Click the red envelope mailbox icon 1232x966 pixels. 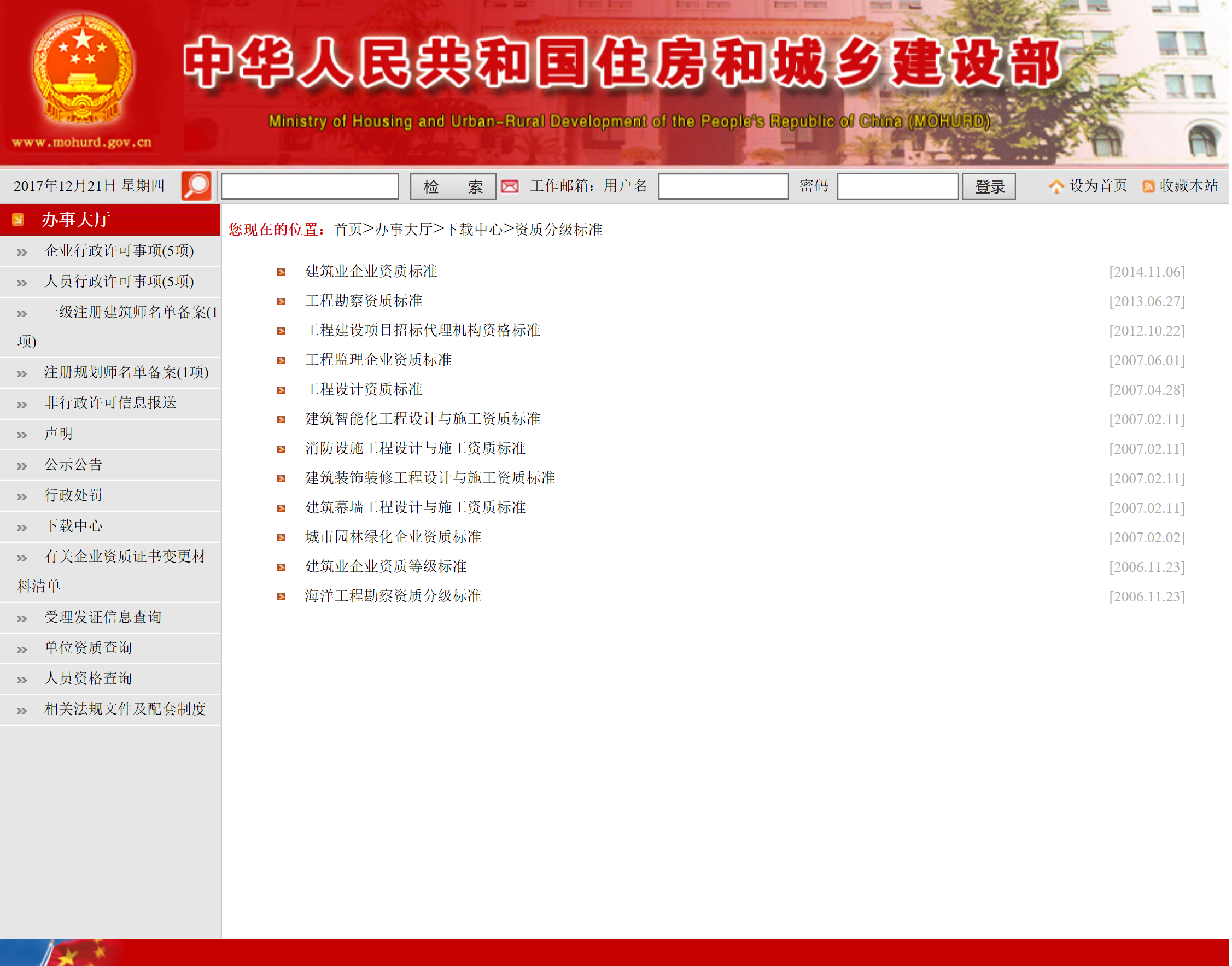510,186
